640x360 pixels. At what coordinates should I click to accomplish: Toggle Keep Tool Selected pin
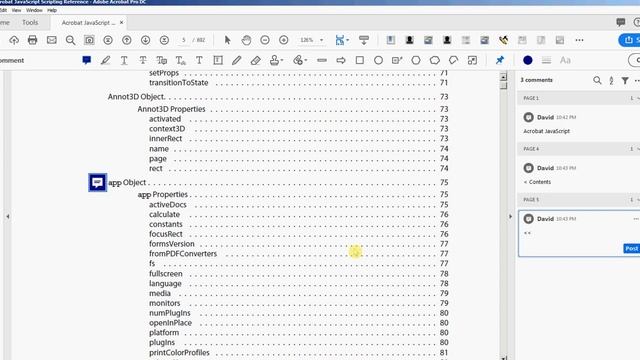click(x=500, y=60)
